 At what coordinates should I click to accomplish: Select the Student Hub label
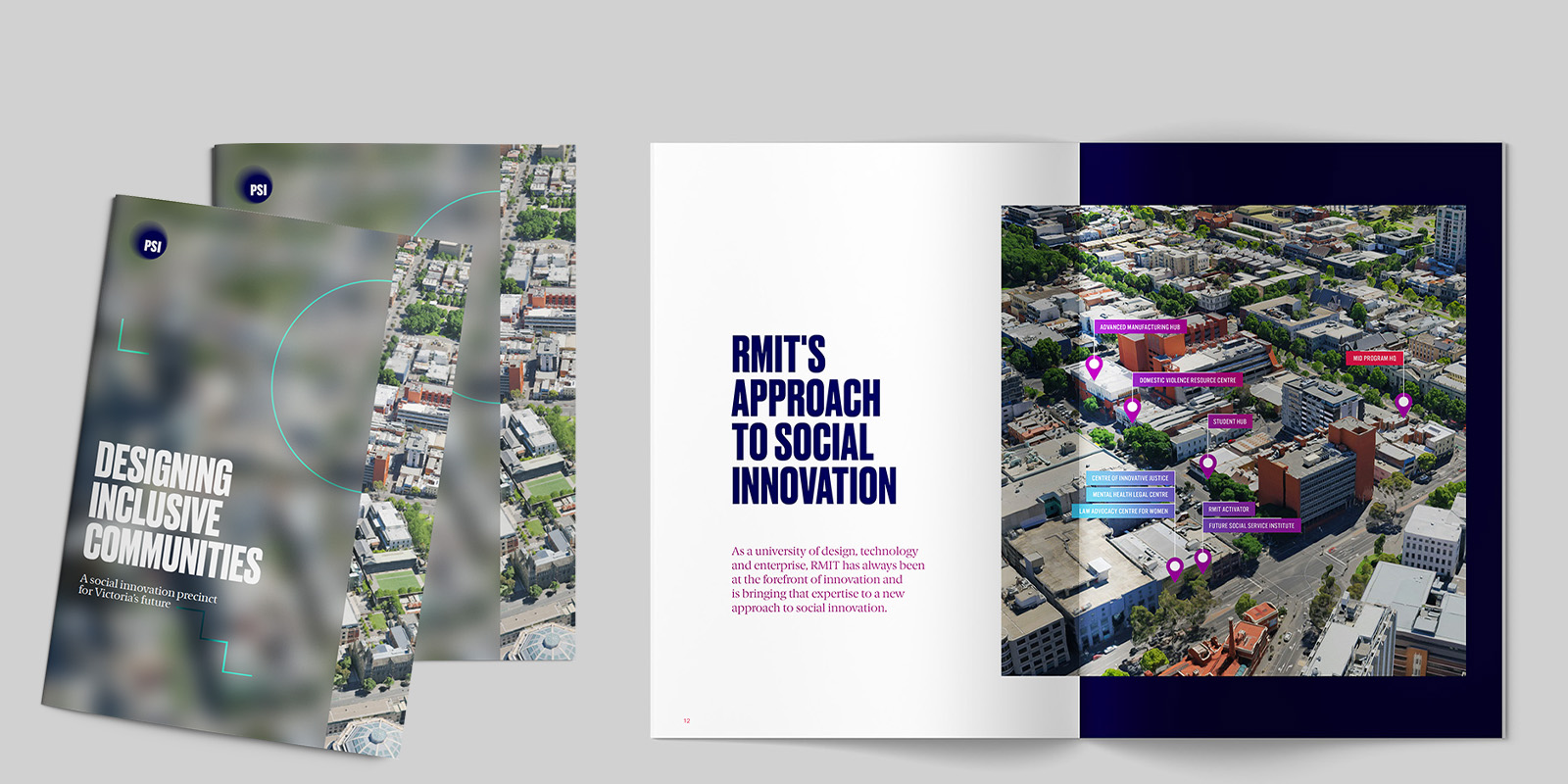pos(1230,421)
